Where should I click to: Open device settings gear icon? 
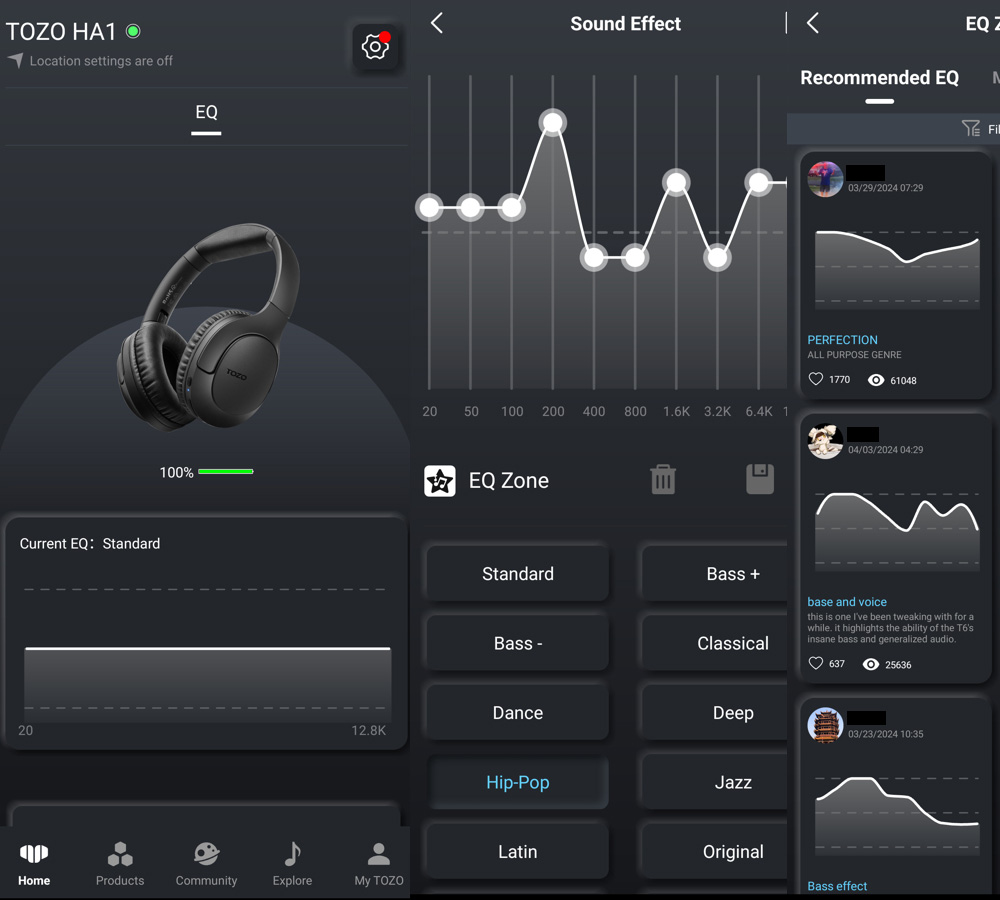click(x=376, y=47)
